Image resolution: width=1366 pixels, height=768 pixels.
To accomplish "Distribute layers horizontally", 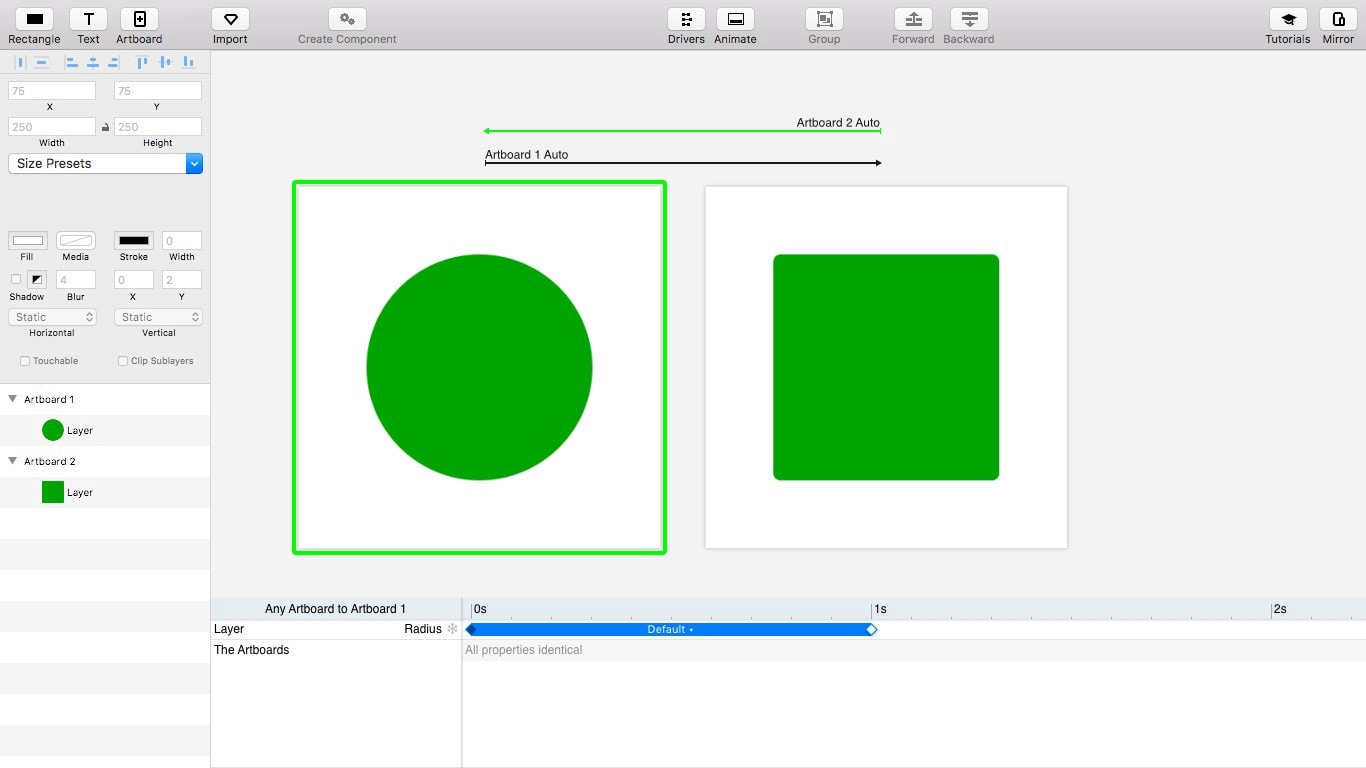I will pyautogui.click(x=20, y=62).
